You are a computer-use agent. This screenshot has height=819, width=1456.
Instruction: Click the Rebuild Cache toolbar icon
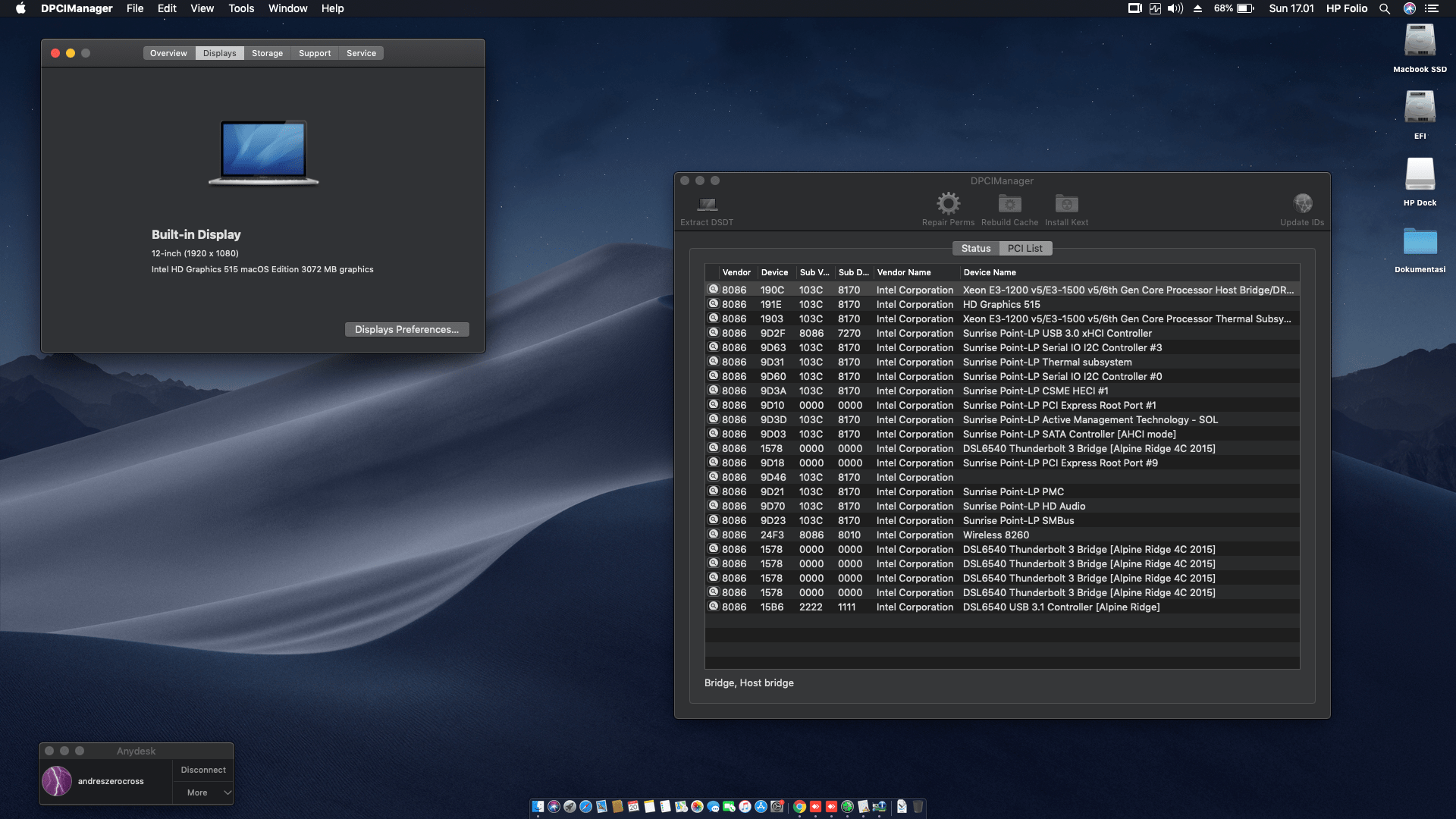coord(1009,203)
